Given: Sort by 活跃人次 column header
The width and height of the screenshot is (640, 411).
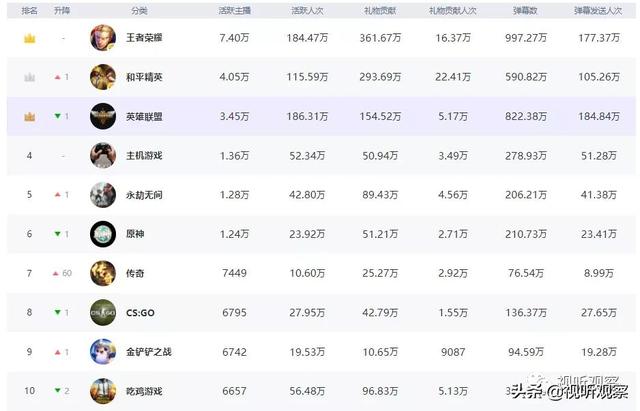Looking at the screenshot, I should pyautogui.click(x=308, y=10).
